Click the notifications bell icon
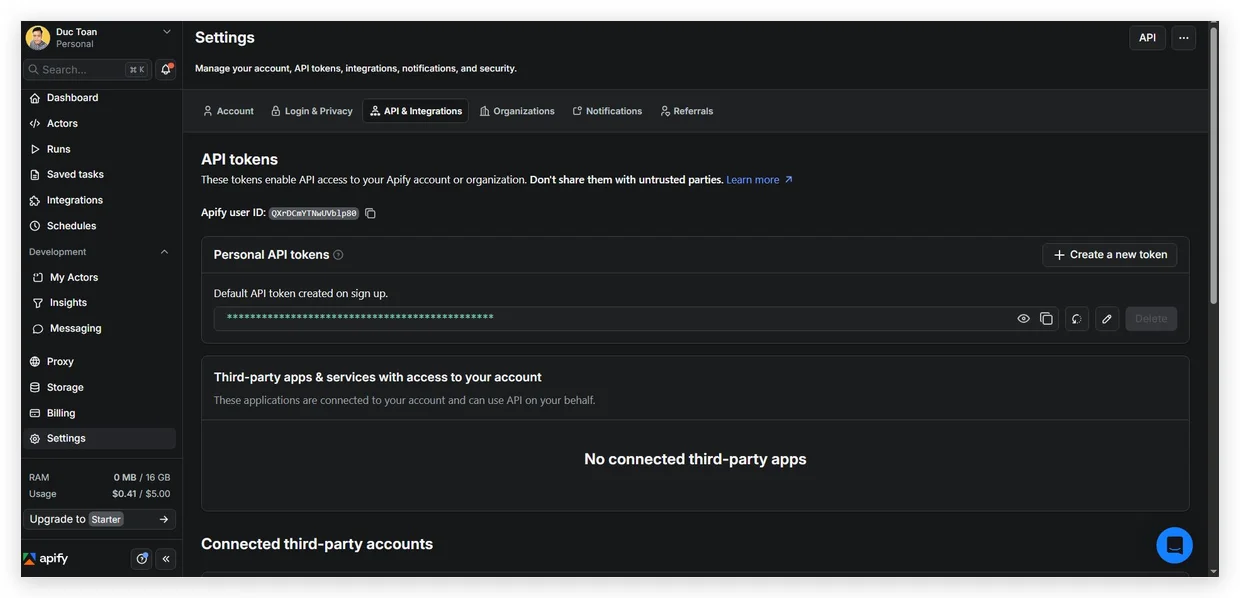This screenshot has height=598, width=1240. [x=166, y=70]
